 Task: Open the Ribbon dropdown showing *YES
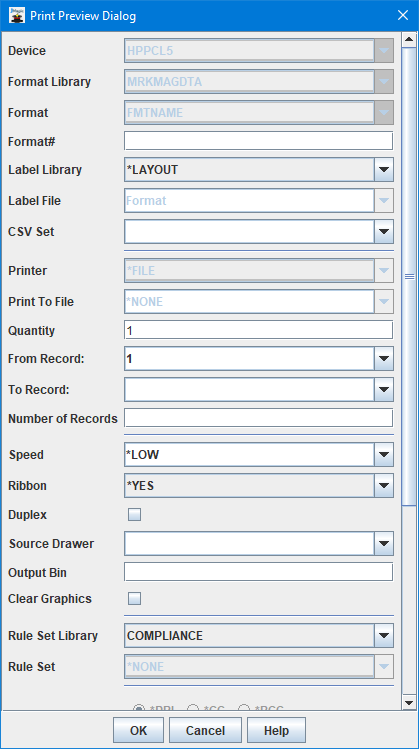click(x=384, y=486)
